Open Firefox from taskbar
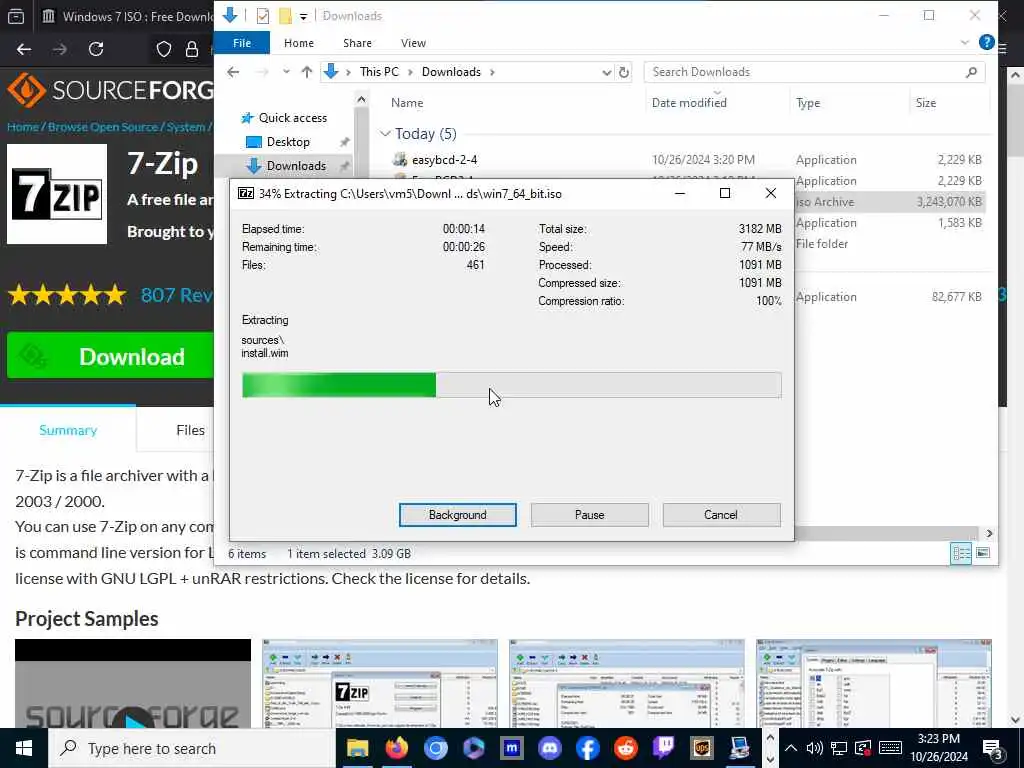 click(396, 748)
